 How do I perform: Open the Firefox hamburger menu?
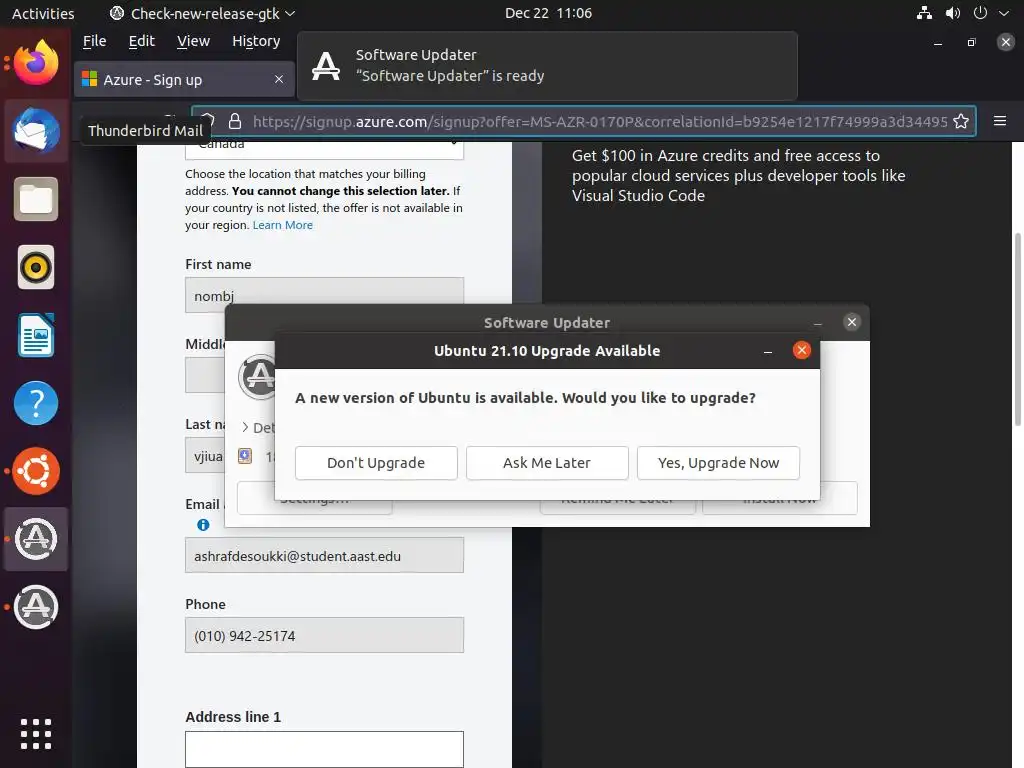pos(1000,121)
